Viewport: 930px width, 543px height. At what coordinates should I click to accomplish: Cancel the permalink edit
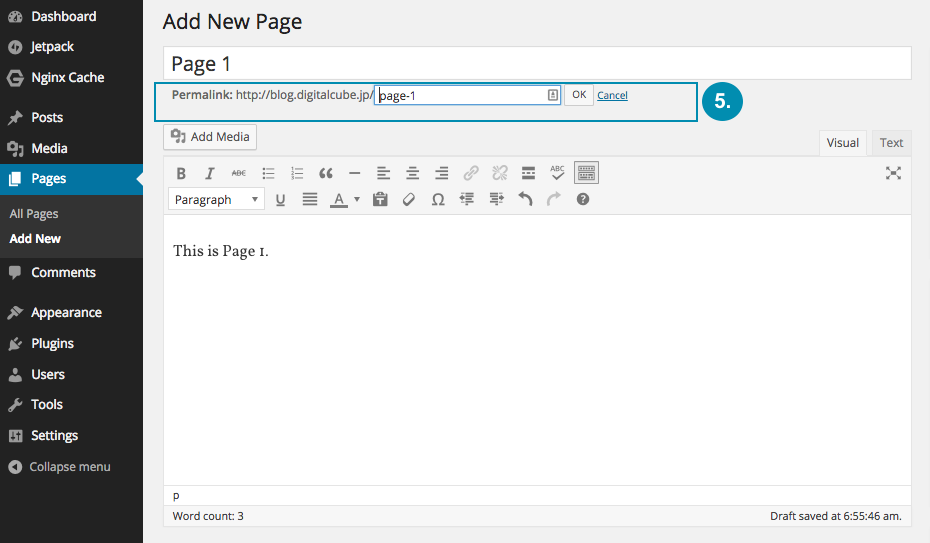612,96
